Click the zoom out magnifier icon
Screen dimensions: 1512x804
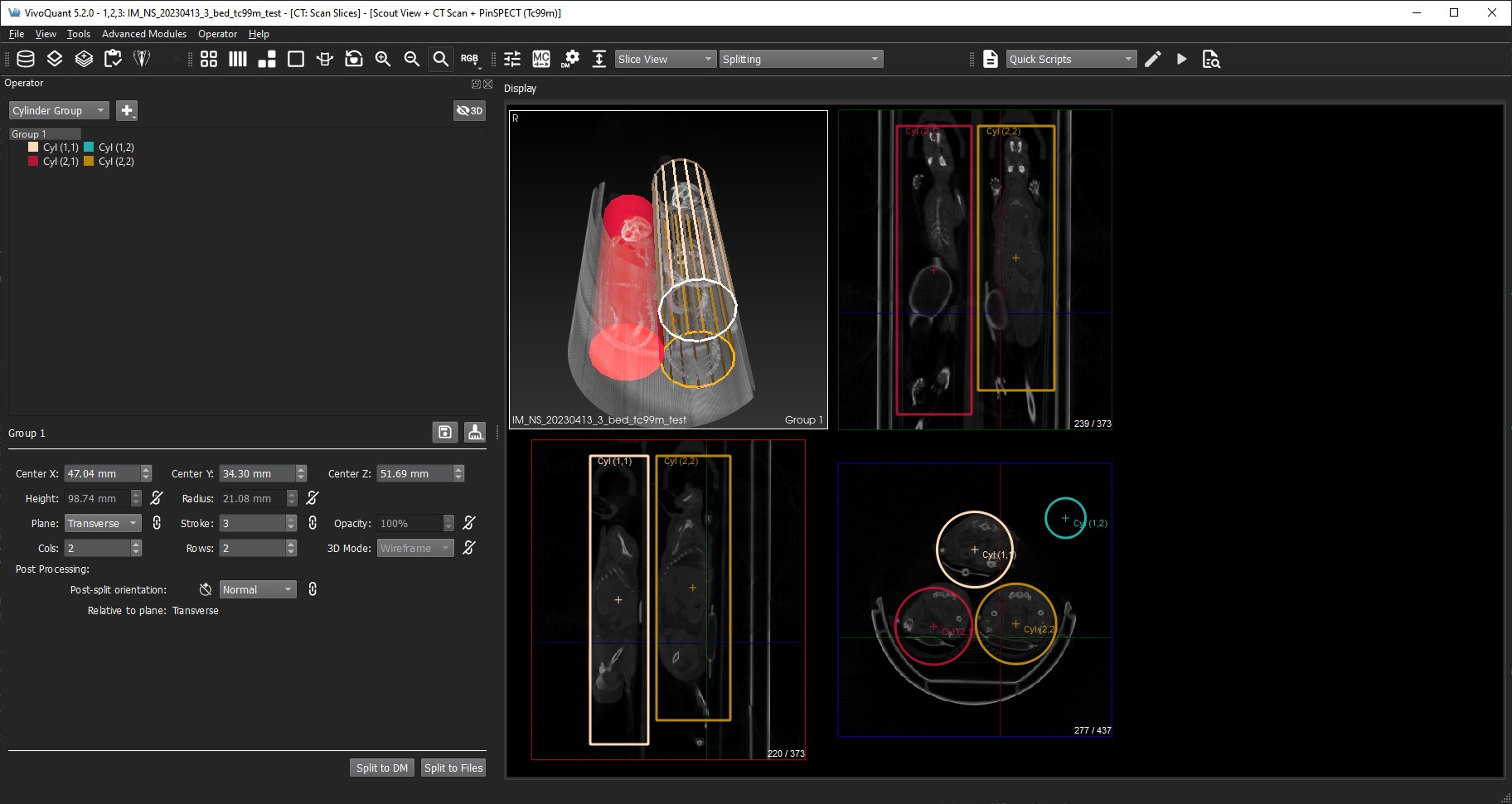point(411,59)
